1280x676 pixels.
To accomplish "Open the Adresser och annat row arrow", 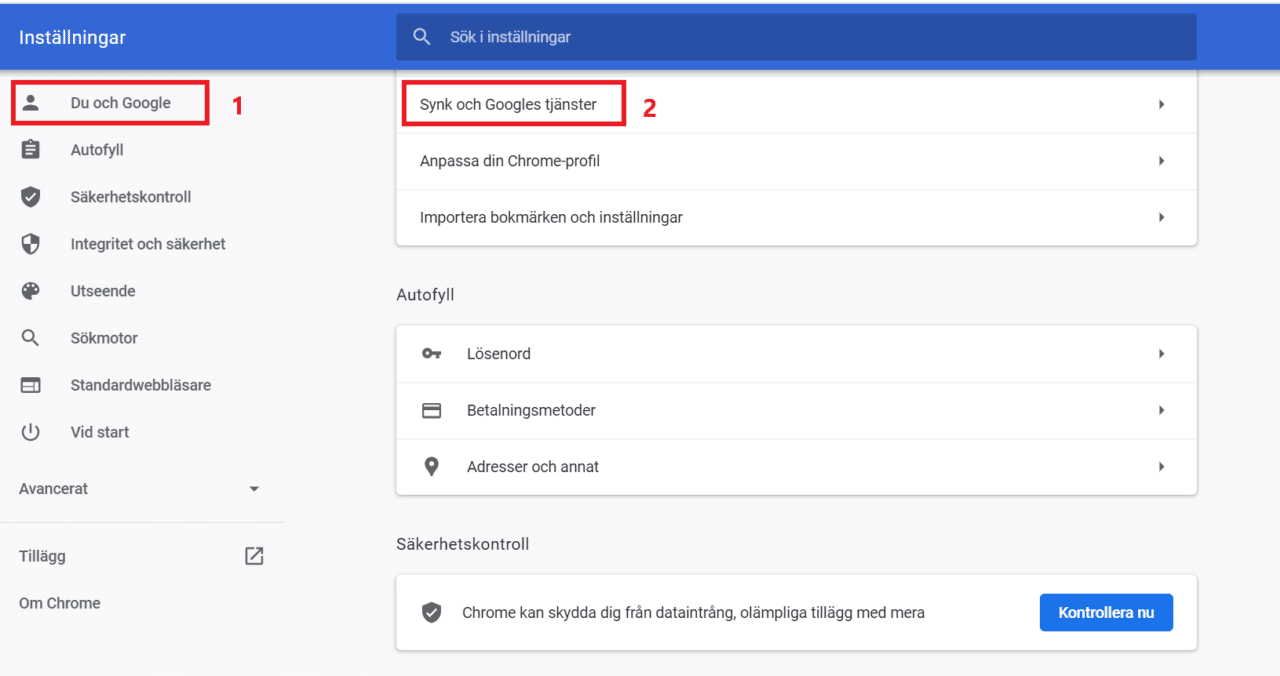I will (x=1161, y=467).
